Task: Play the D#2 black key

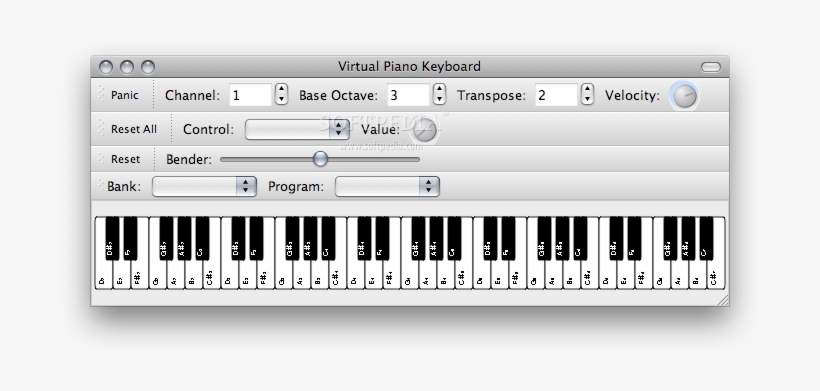Action: [x=112, y=238]
